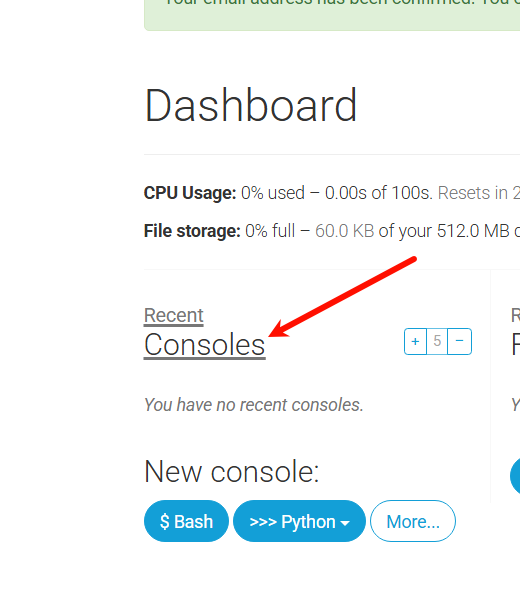Open More console types

(x=413, y=521)
